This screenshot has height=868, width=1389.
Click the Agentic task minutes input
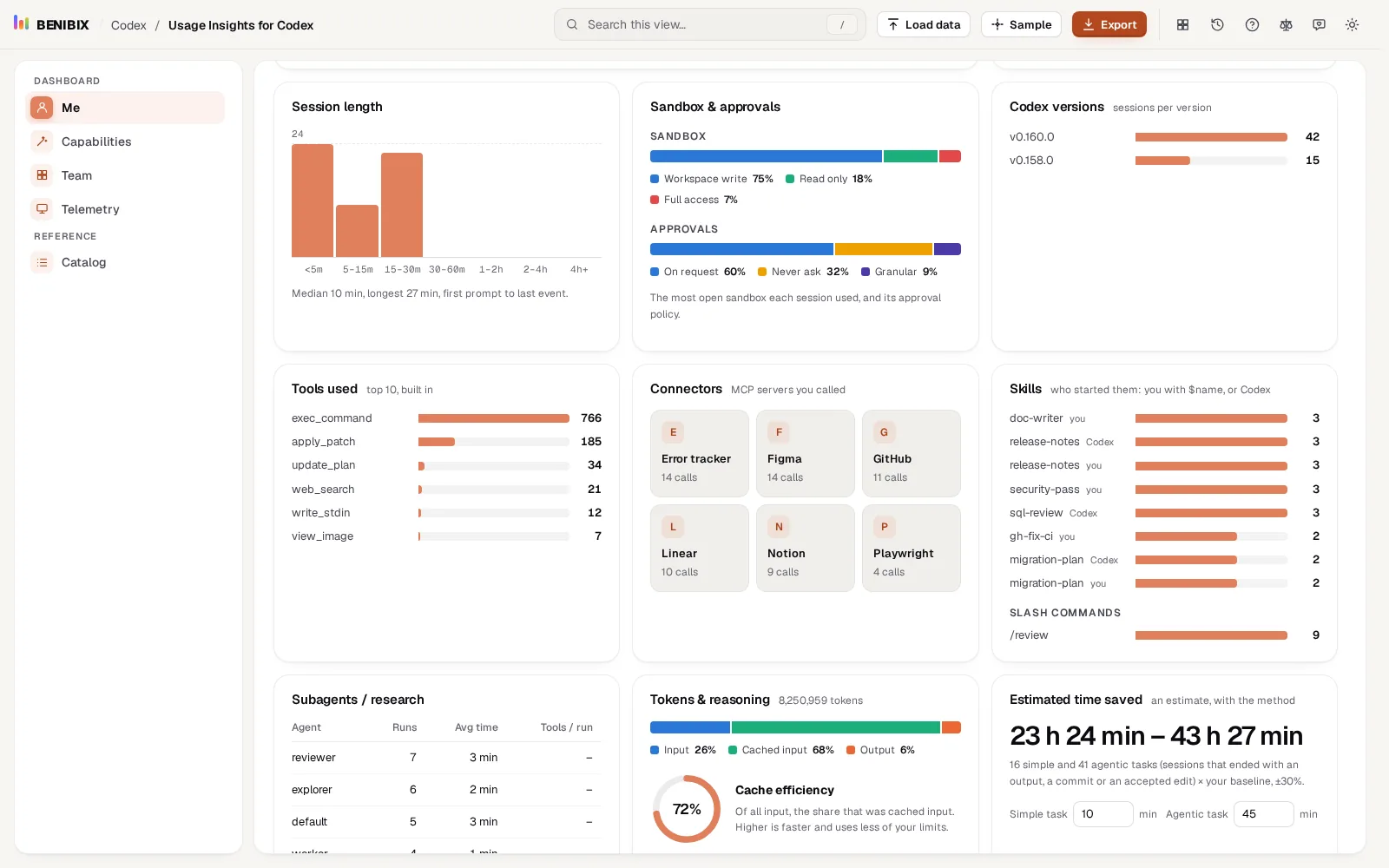pyautogui.click(x=1264, y=814)
